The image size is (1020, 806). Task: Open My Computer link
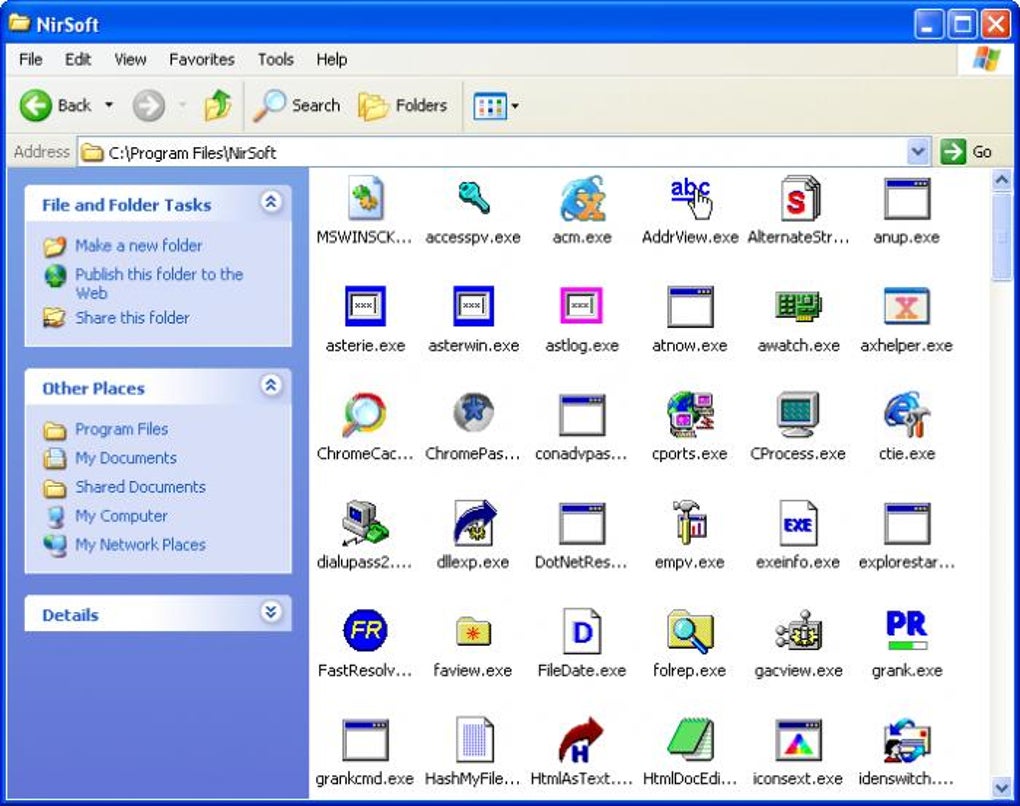click(121, 516)
